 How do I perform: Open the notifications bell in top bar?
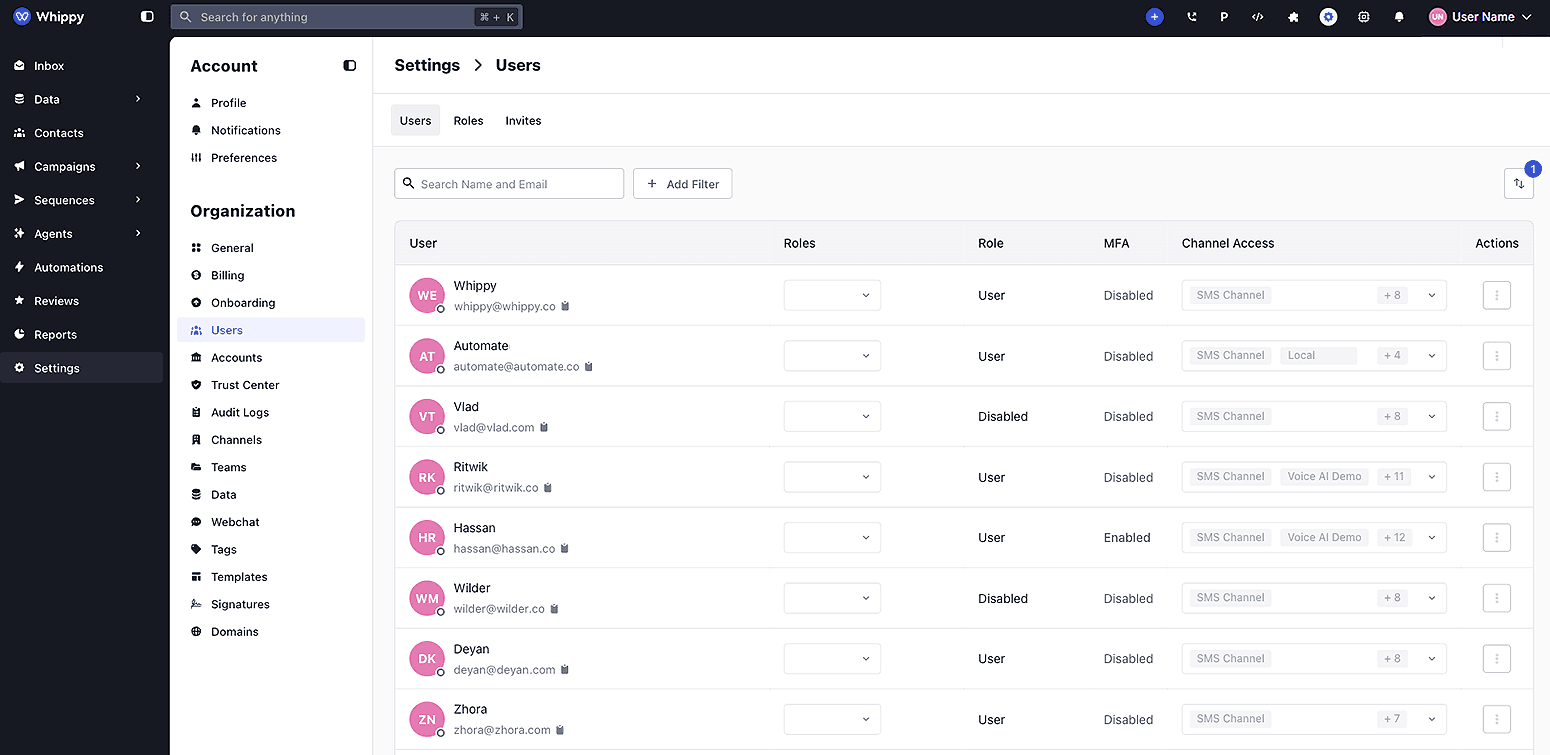point(1399,16)
